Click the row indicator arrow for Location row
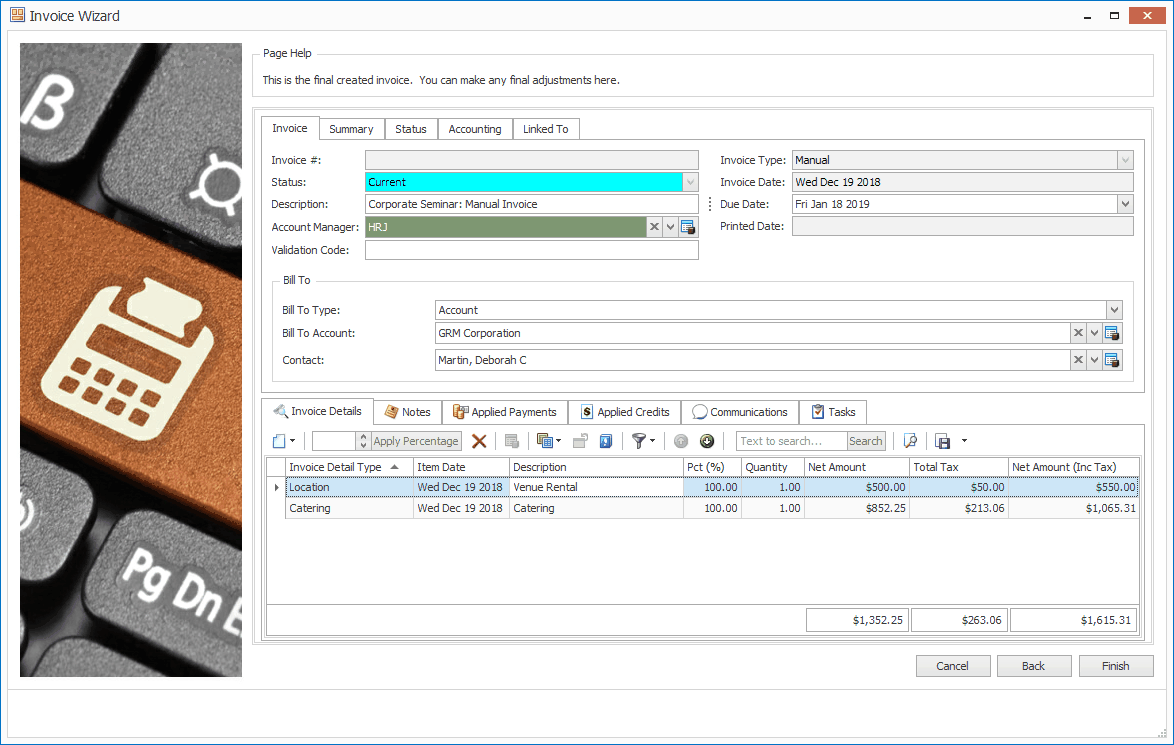The height and width of the screenshot is (745, 1174). pos(276,487)
